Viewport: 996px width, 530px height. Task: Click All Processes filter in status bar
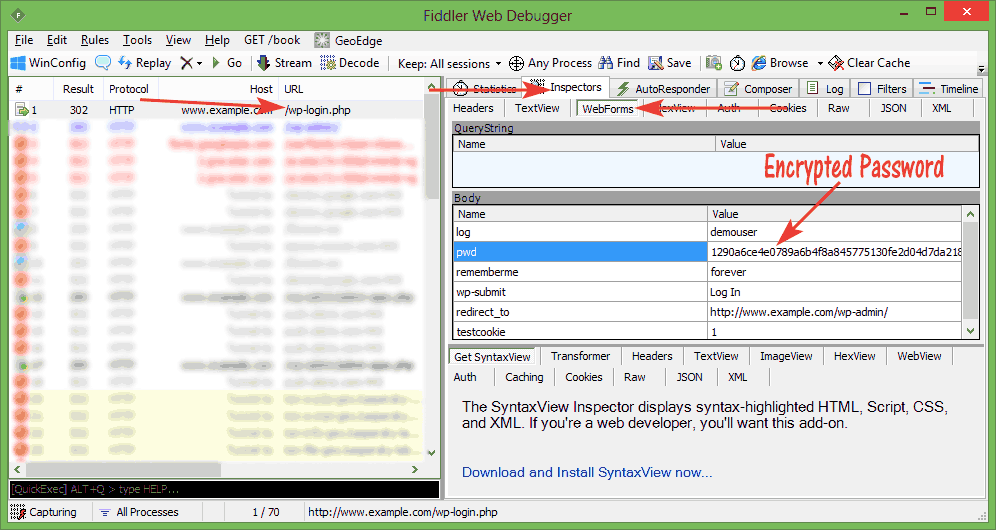[140, 512]
